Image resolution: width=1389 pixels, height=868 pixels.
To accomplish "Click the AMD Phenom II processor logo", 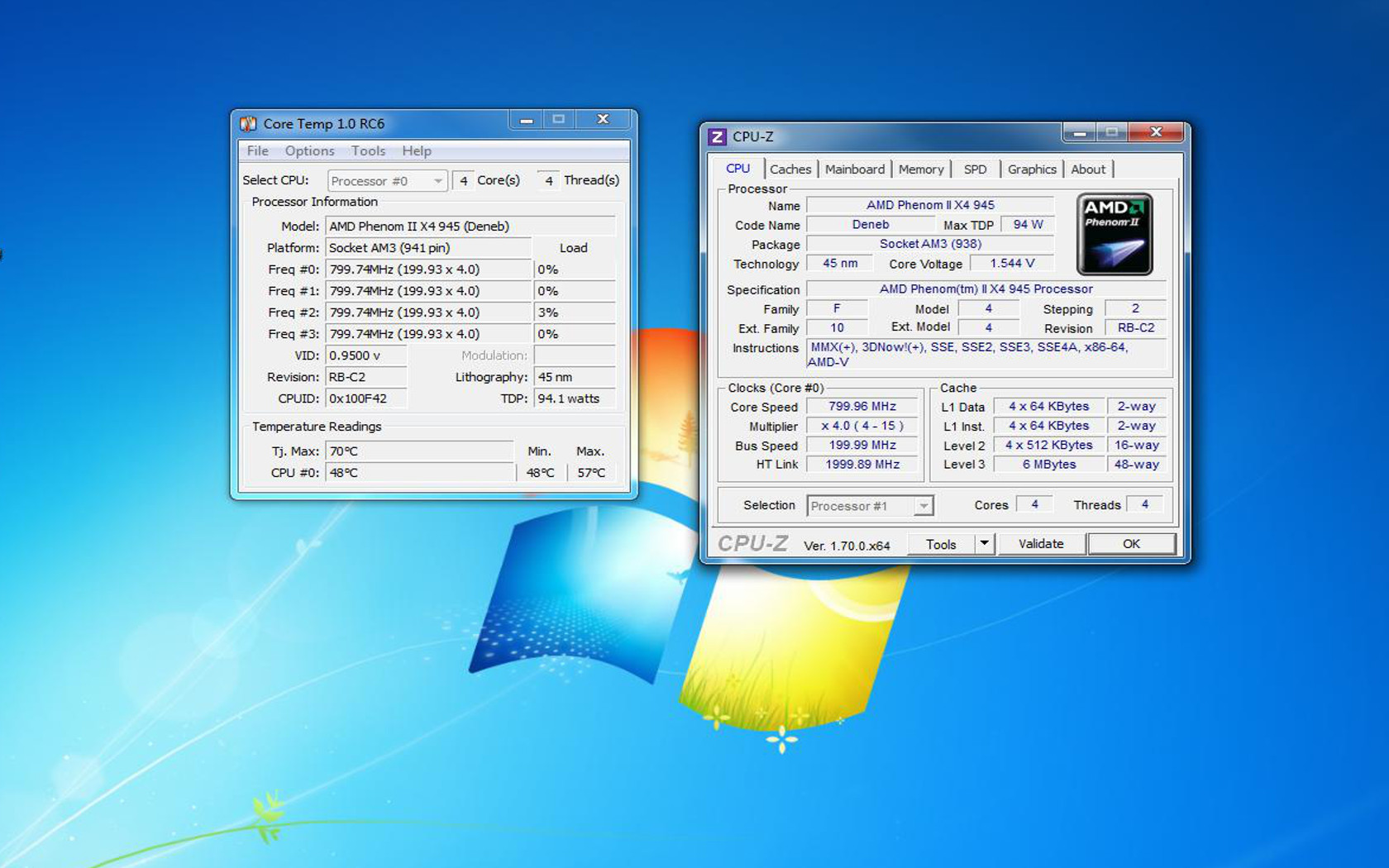I will 1115,234.
